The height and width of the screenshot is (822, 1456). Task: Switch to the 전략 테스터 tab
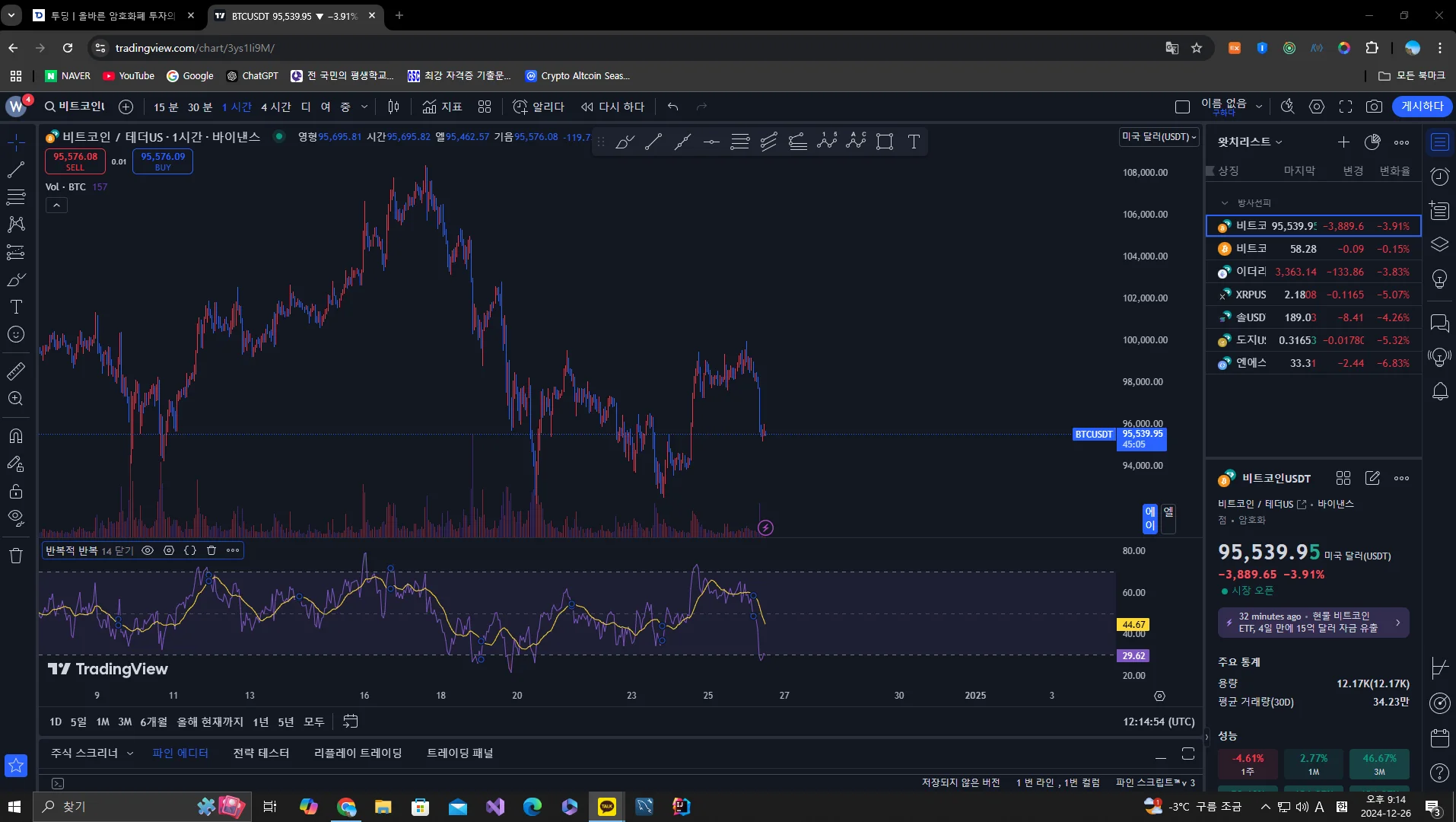click(x=261, y=753)
